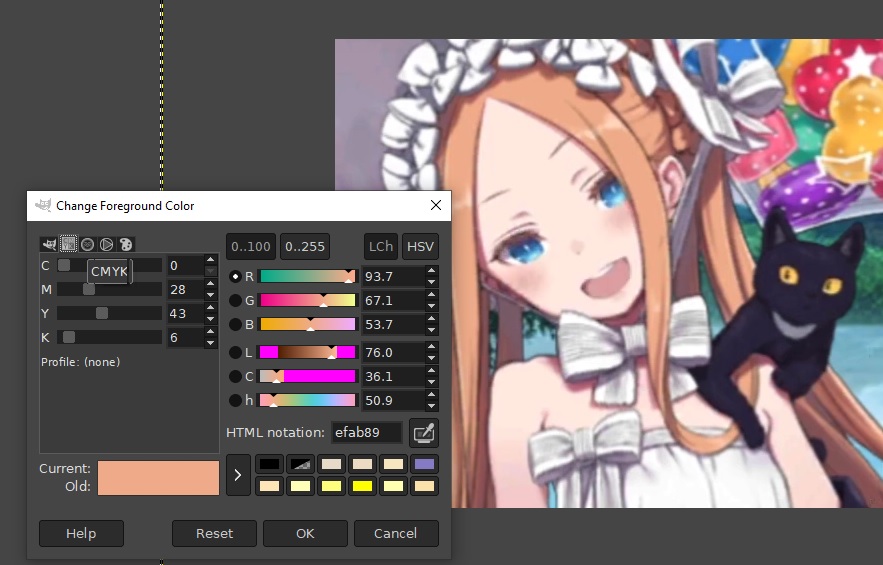Pick the black history color swatch

pyautogui.click(x=269, y=464)
